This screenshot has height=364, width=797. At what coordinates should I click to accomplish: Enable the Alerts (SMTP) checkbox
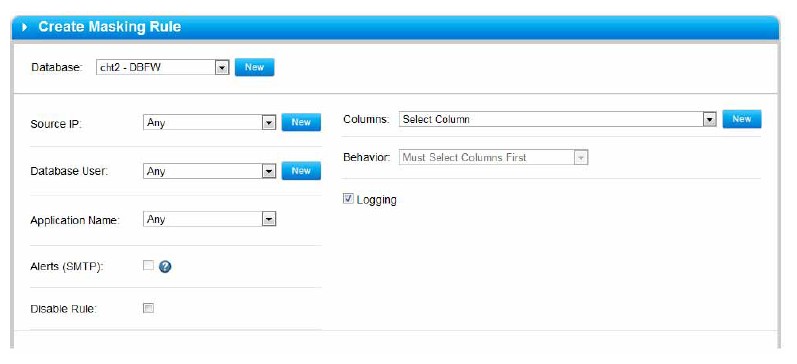tap(148, 265)
